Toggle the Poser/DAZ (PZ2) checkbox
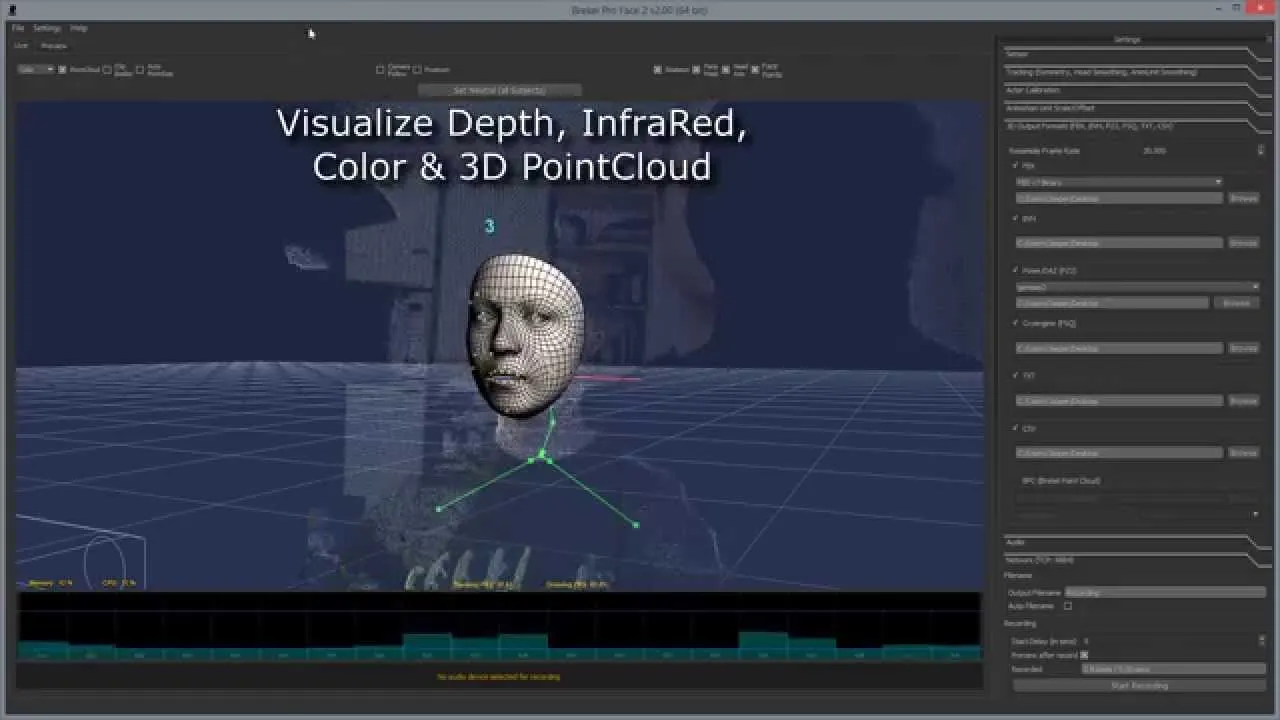The width and height of the screenshot is (1280, 720). 1017,270
